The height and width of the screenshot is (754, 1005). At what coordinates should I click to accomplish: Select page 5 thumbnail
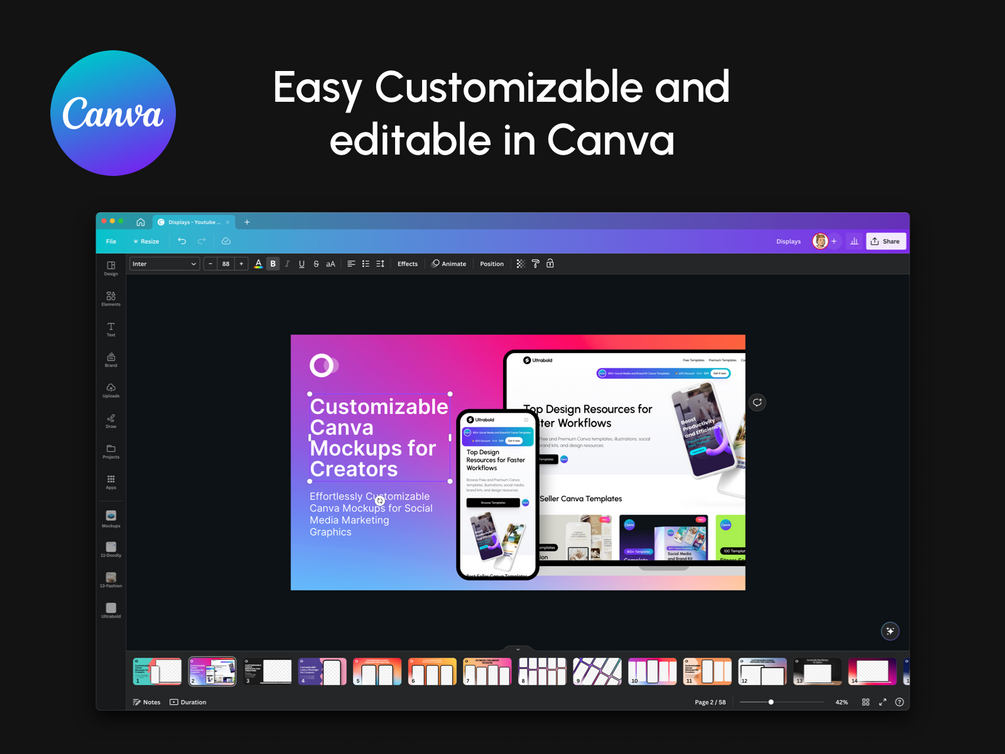coord(378,671)
